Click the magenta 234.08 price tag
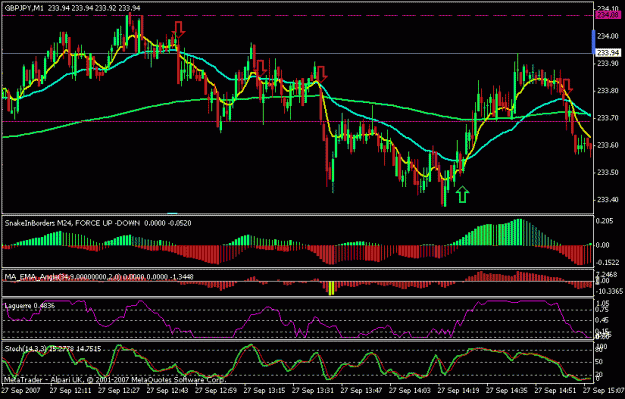Viewport: 625px width, 399px height. [608, 15]
